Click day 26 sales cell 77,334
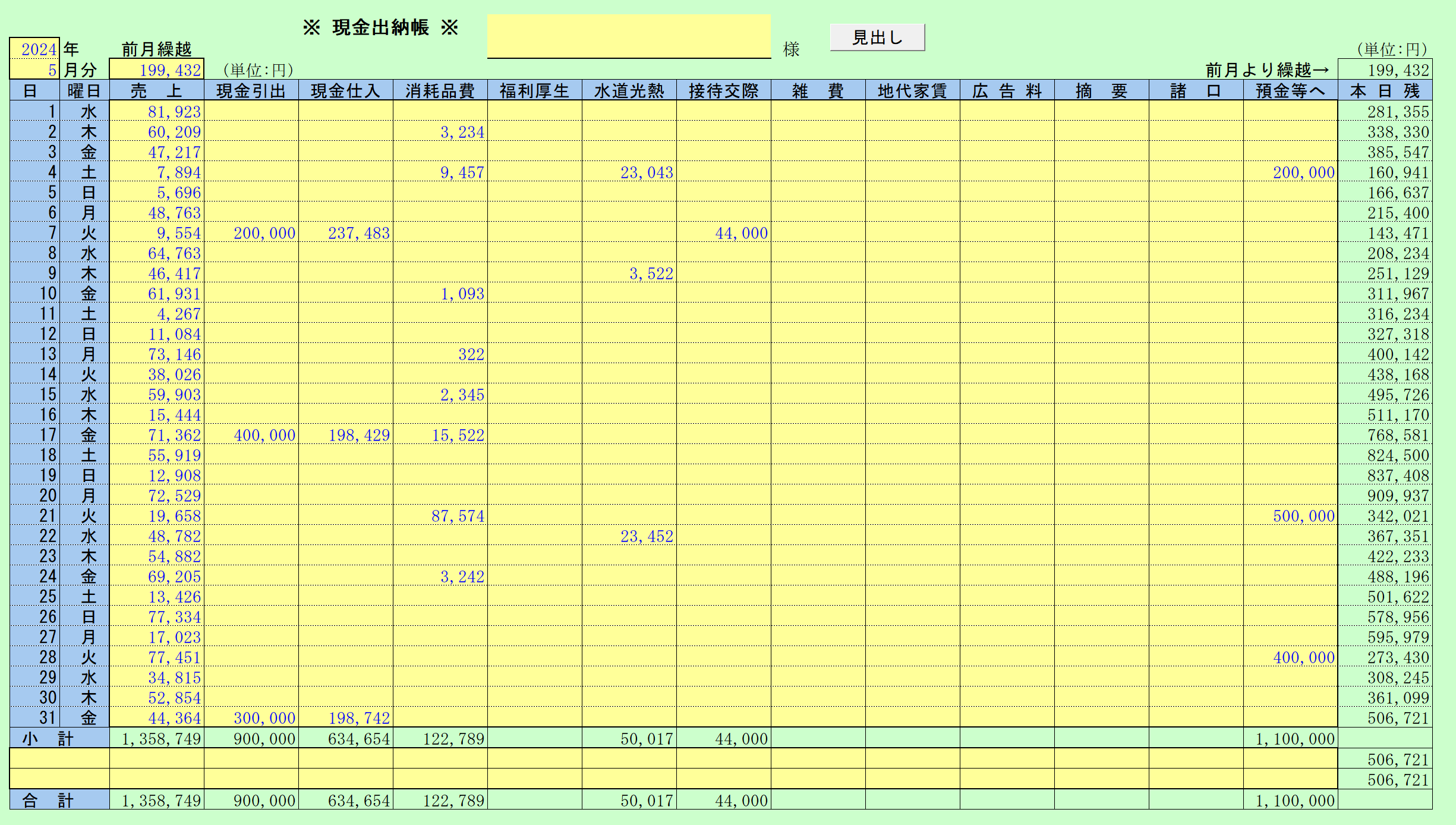Image resolution: width=1456 pixels, height=825 pixels. coord(157,616)
